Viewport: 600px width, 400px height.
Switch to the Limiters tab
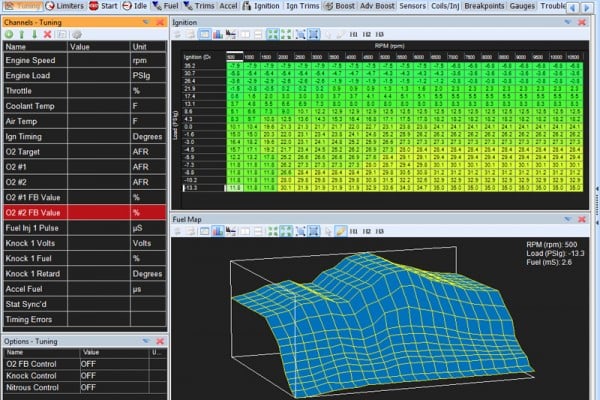64,6
